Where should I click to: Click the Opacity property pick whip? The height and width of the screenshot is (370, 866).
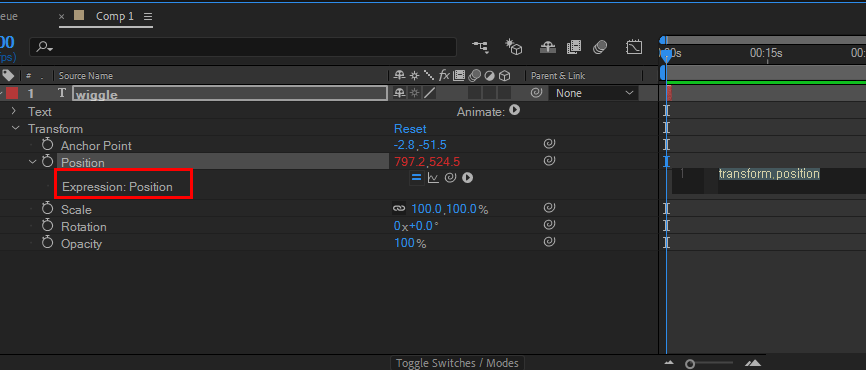[549, 241]
